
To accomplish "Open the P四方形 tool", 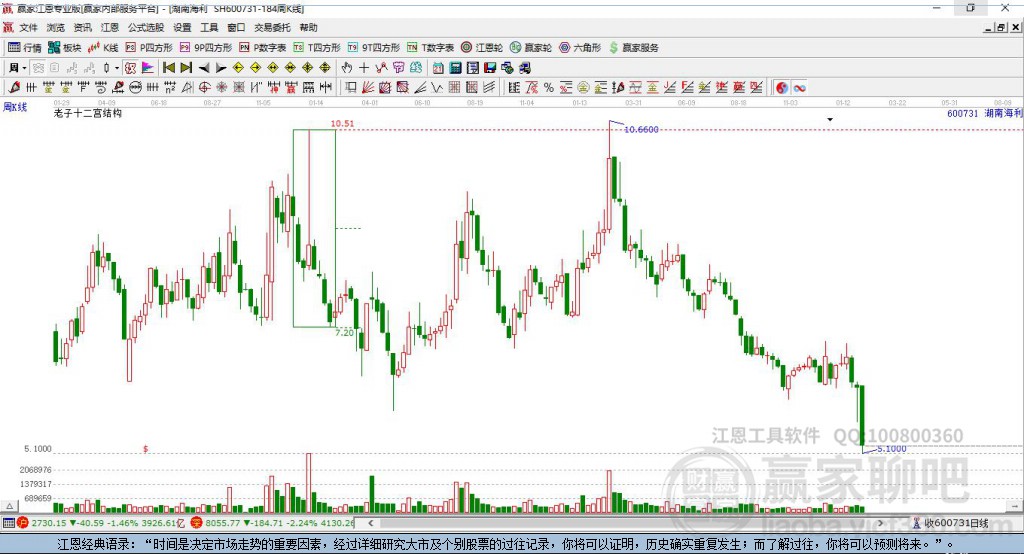I will [x=149, y=48].
